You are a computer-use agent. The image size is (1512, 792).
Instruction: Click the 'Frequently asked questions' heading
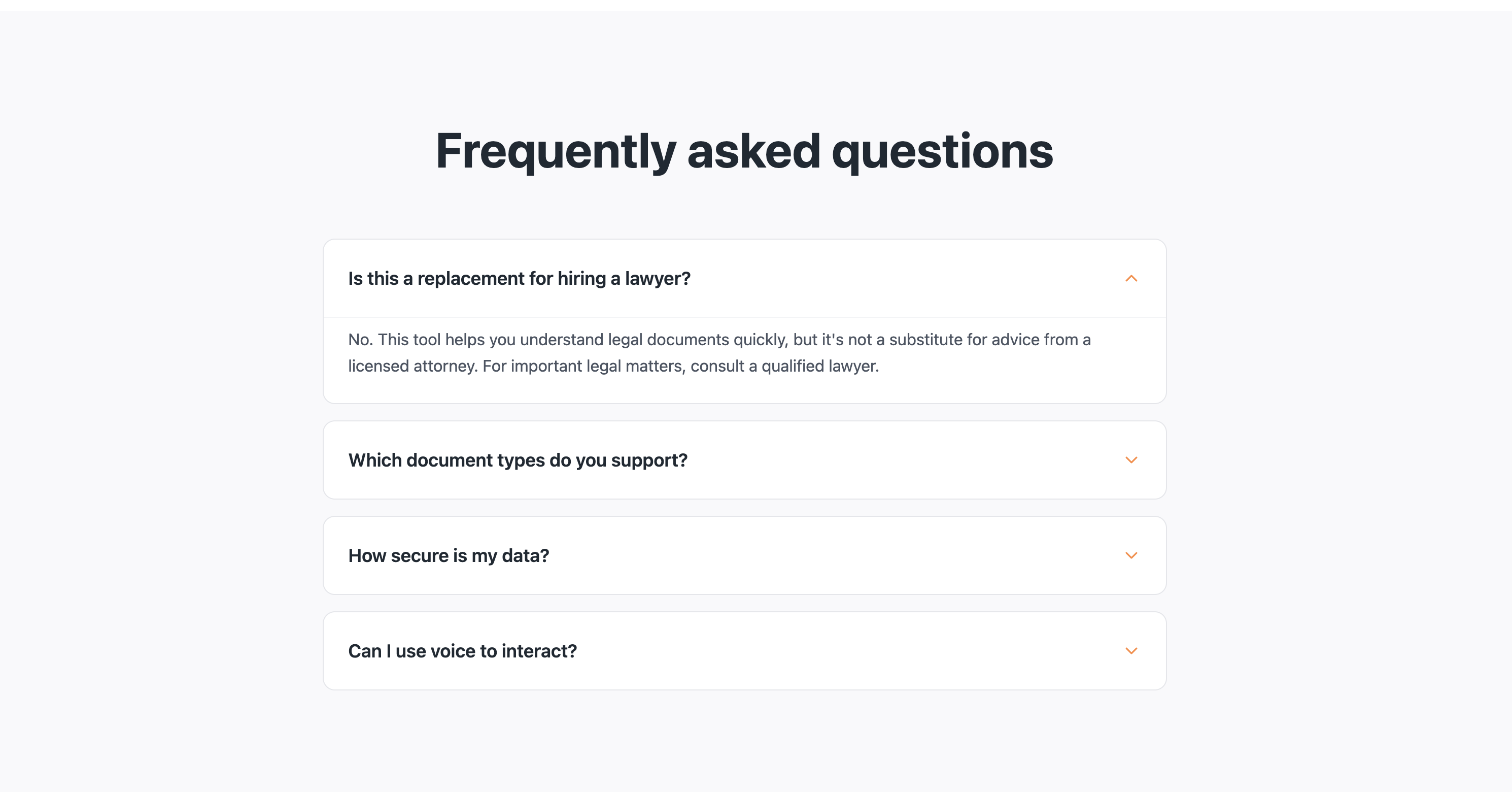click(744, 151)
